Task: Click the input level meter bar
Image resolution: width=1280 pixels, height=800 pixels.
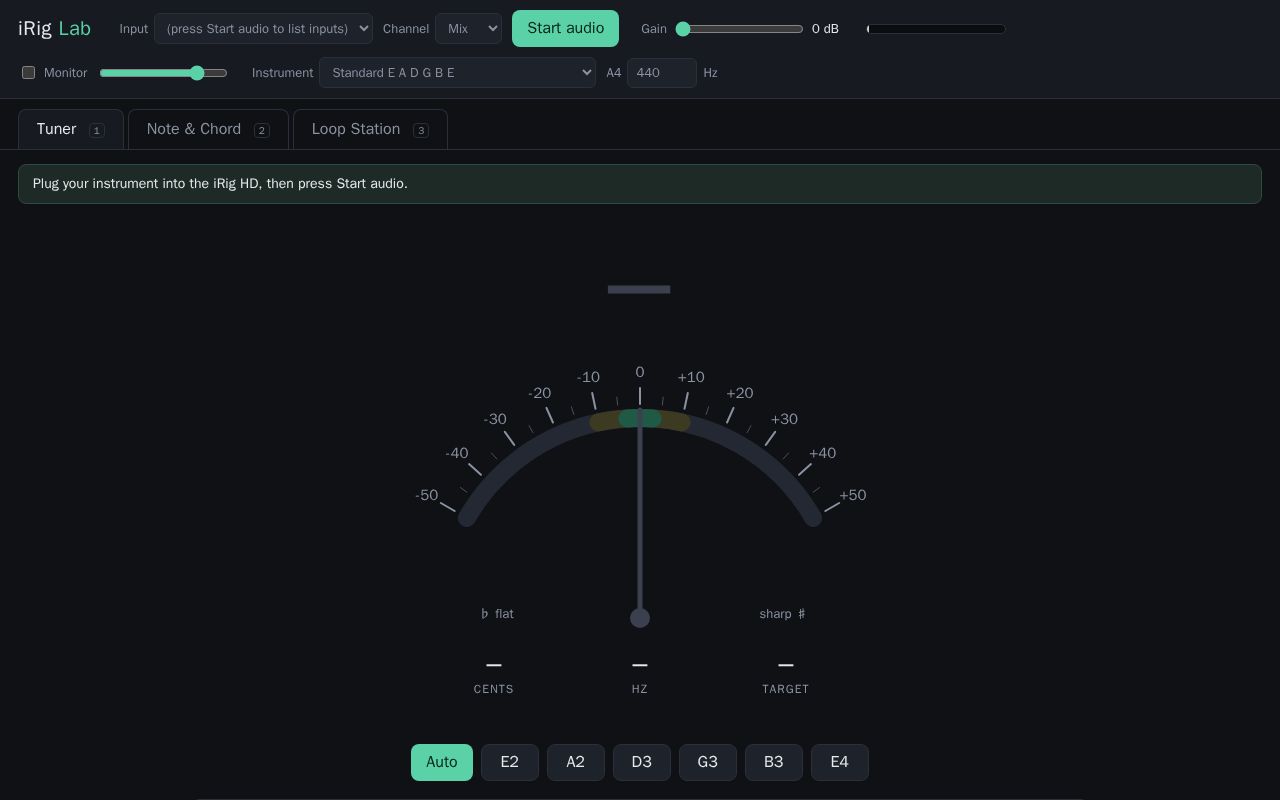Action: point(936,29)
